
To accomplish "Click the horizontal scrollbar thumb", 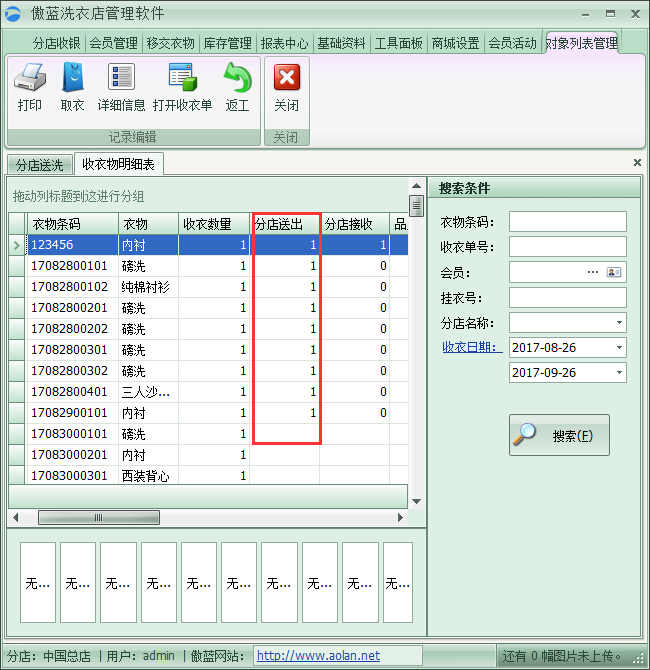I will [99, 517].
